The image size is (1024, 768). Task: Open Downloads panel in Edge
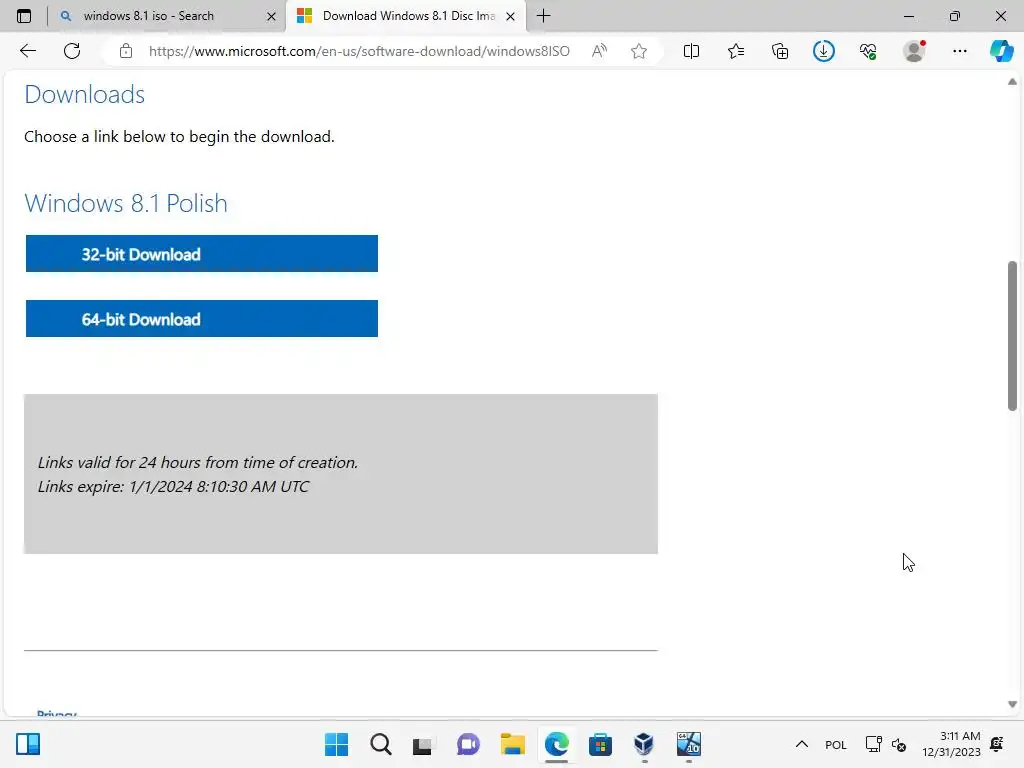tap(824, 51)
